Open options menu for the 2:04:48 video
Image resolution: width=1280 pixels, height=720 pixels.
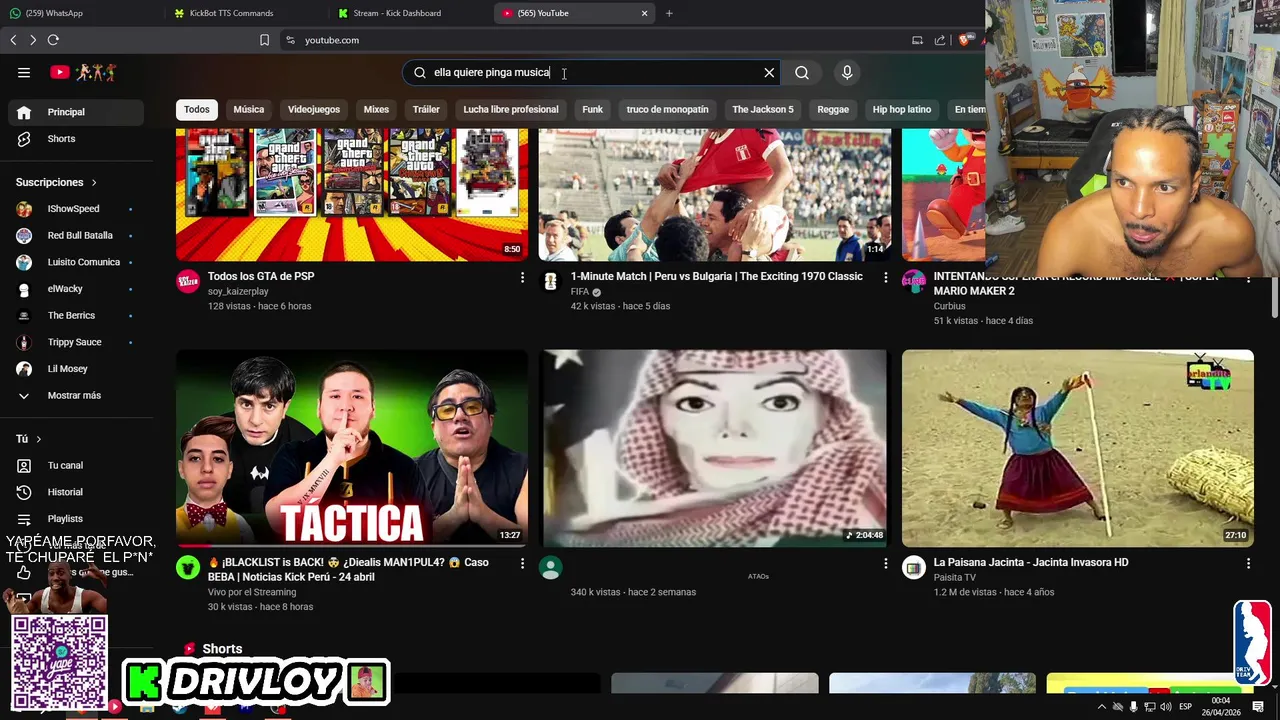pos(885,563)
